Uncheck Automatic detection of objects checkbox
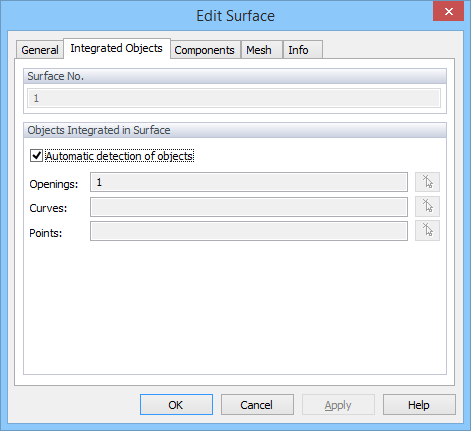This screenshot has width=471, height=431. click(36, 156)
